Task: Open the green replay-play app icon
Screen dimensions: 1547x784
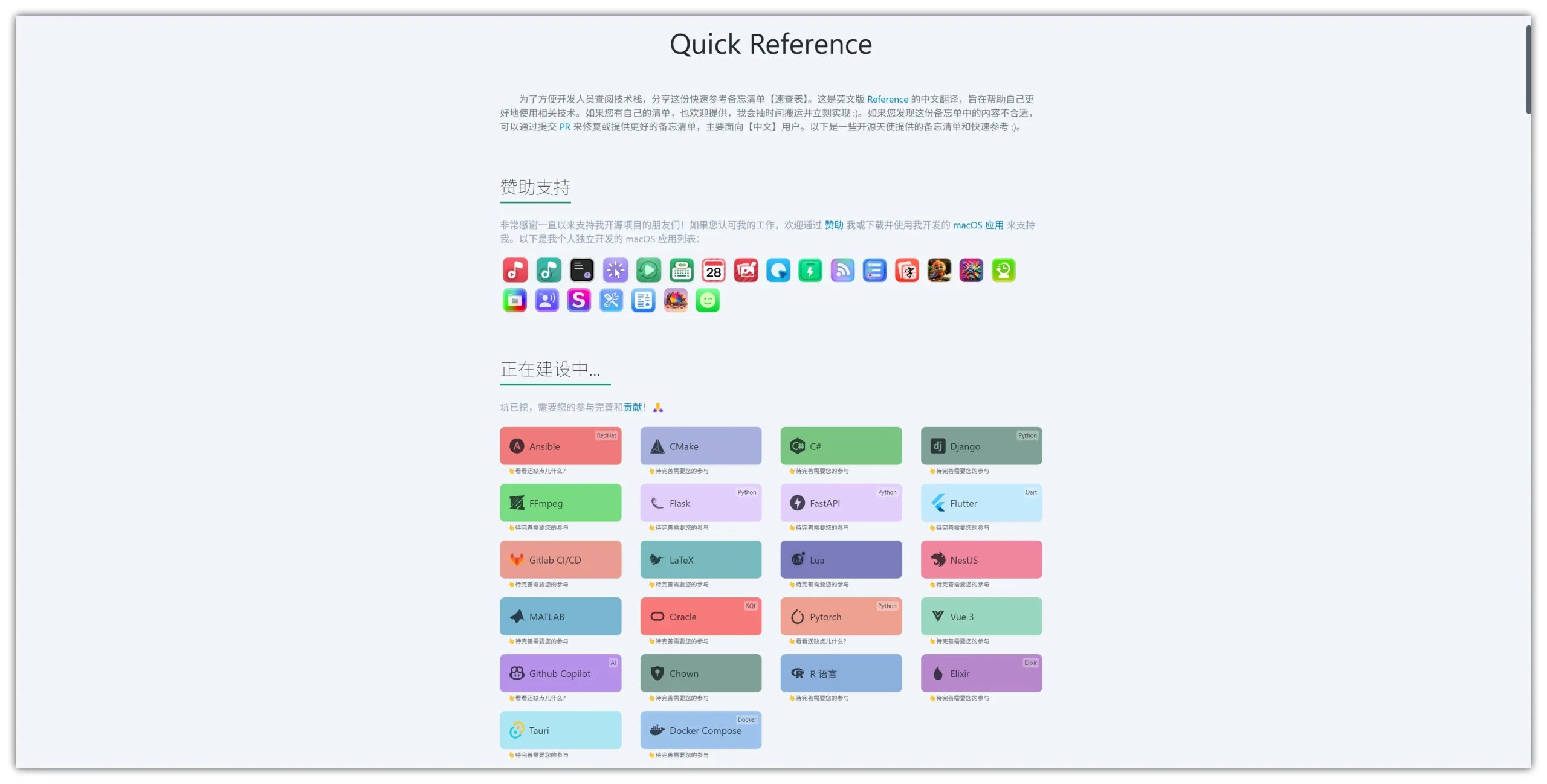Action: pos(648,270)
